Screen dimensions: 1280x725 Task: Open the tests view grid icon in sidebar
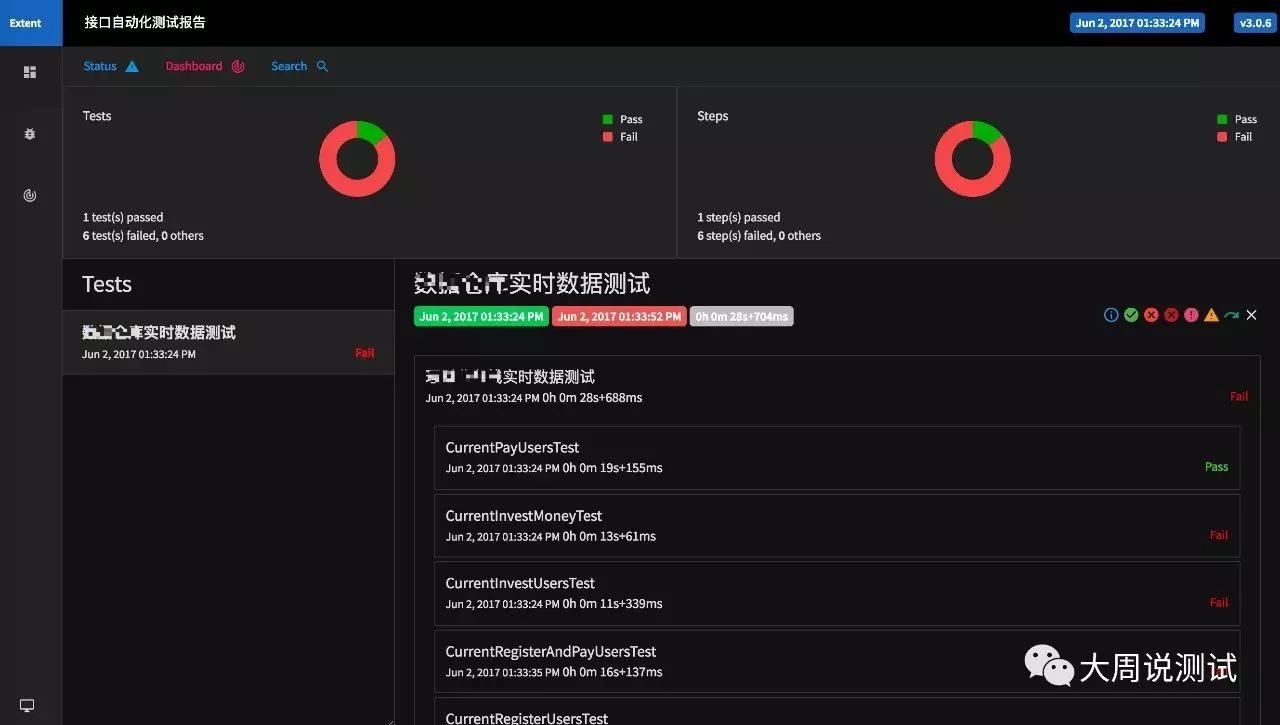pos(30,72)
